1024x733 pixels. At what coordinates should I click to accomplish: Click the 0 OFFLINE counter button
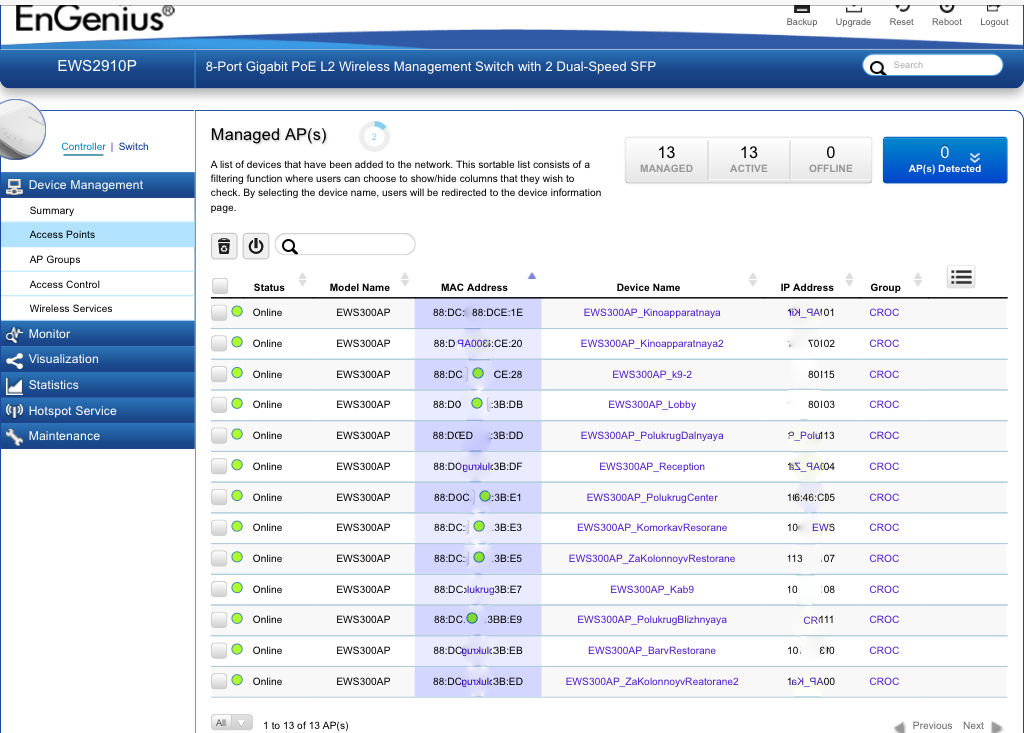tap(831, 160)
